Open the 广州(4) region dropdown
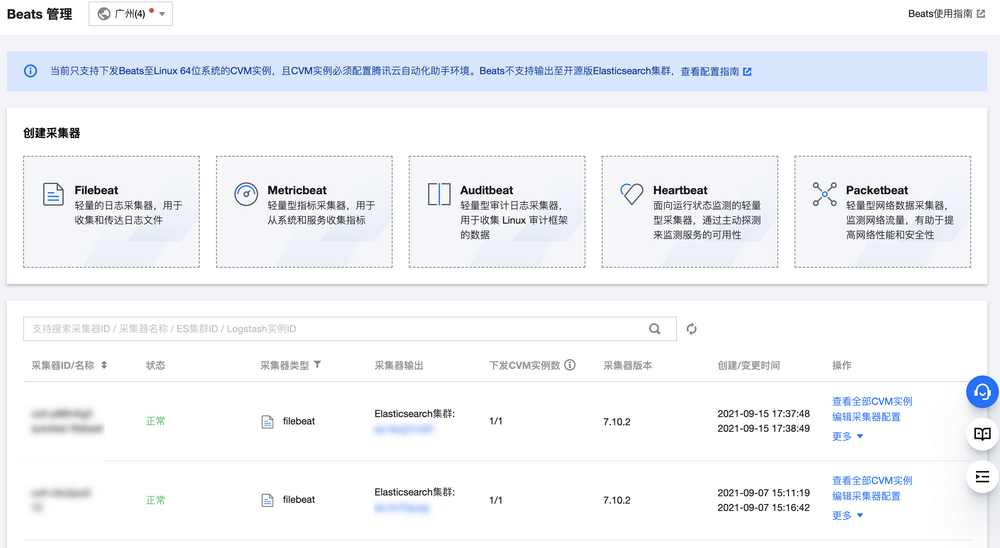This screenshot has width=1000, height=548. 131,14
